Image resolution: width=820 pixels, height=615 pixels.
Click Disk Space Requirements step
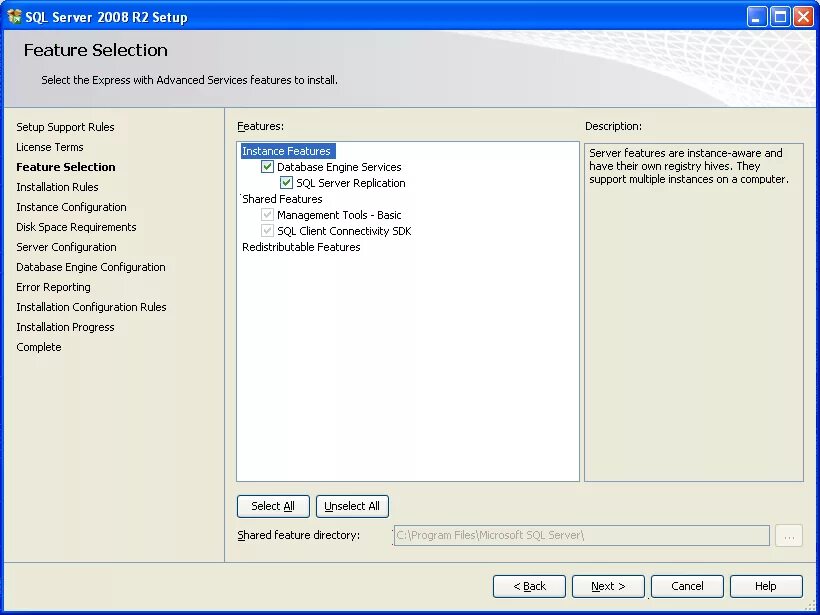[76, 227]
